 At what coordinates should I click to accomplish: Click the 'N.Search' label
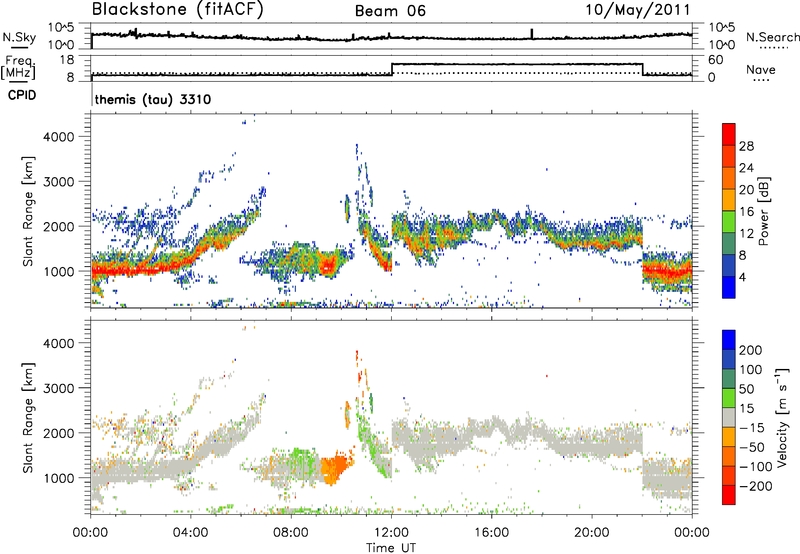point(772,37)
